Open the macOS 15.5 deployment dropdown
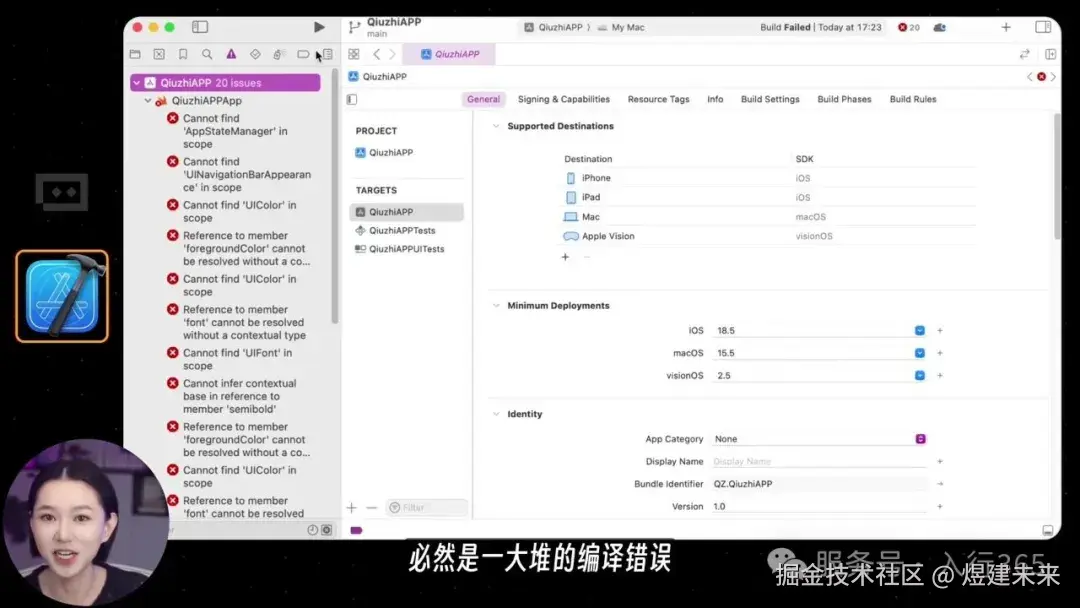The height and width of the screenshot is (608, 1080). [920, 353]
